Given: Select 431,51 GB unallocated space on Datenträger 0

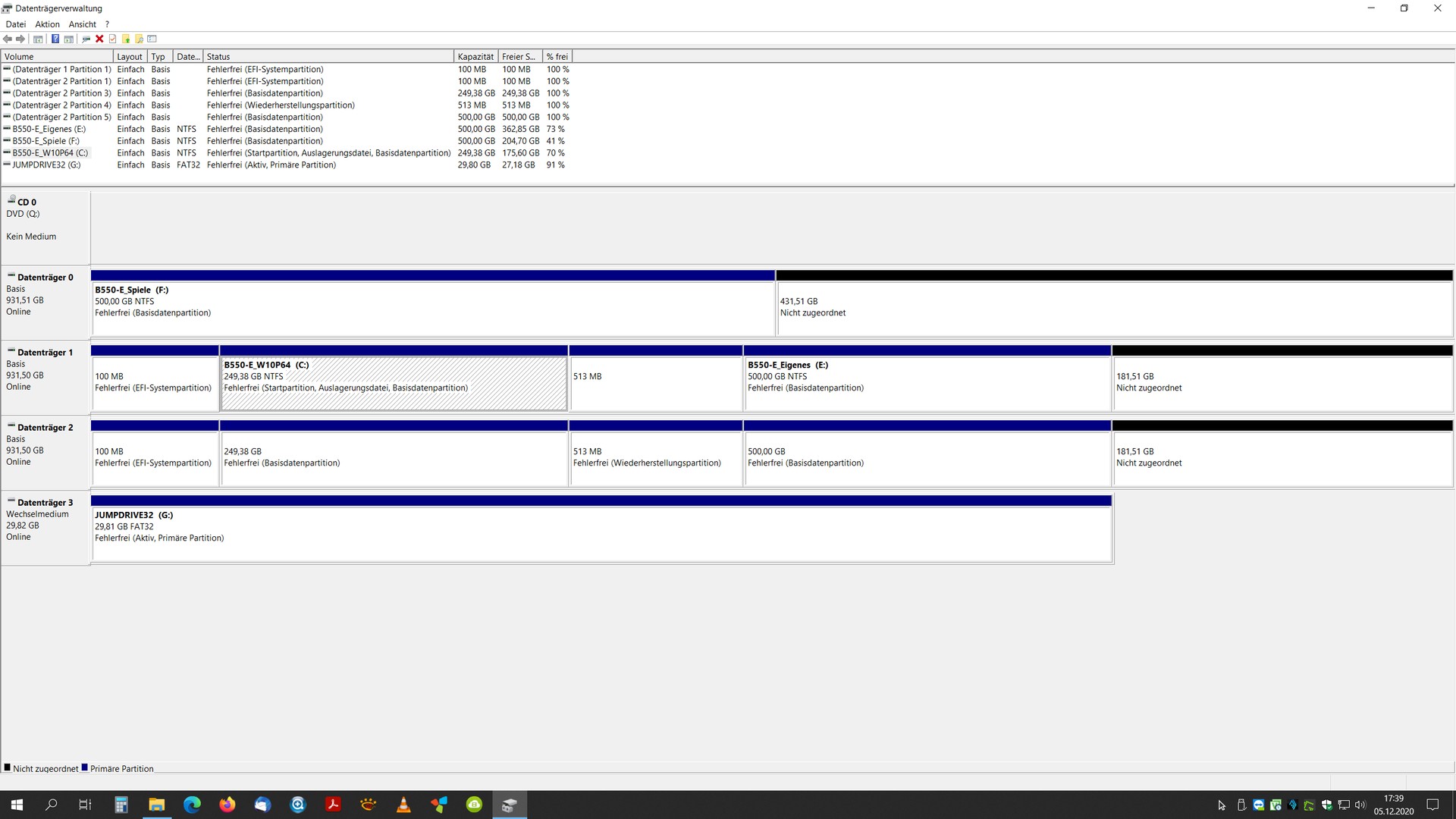Looking at the screenshot, I should click(1113, 309).
